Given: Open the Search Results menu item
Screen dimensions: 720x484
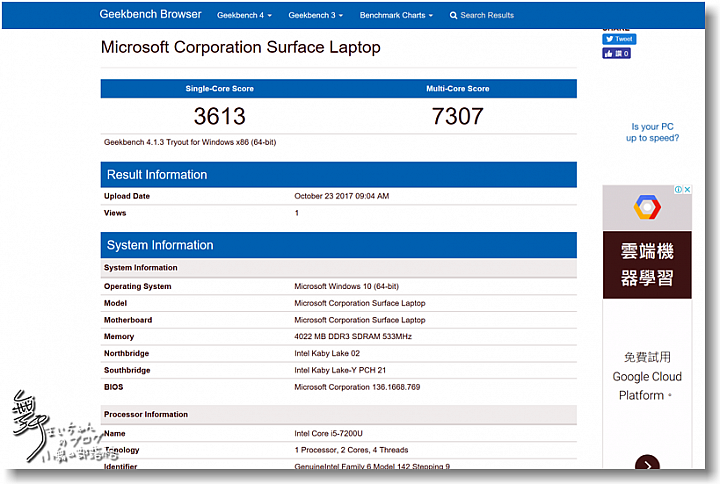Looking at the screenshot, I should coord(482,15).
